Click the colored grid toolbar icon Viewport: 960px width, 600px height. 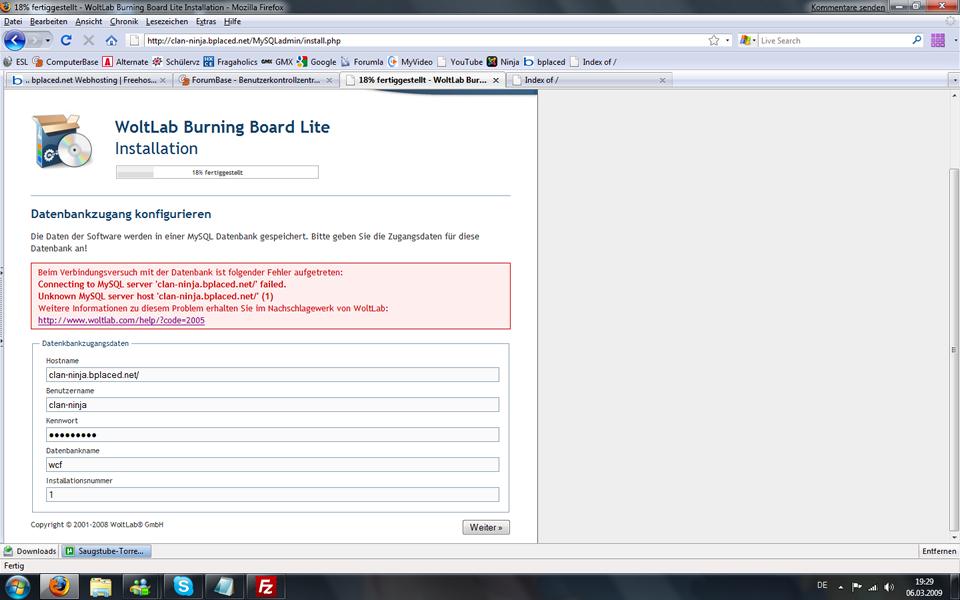(x=938, y=40)
